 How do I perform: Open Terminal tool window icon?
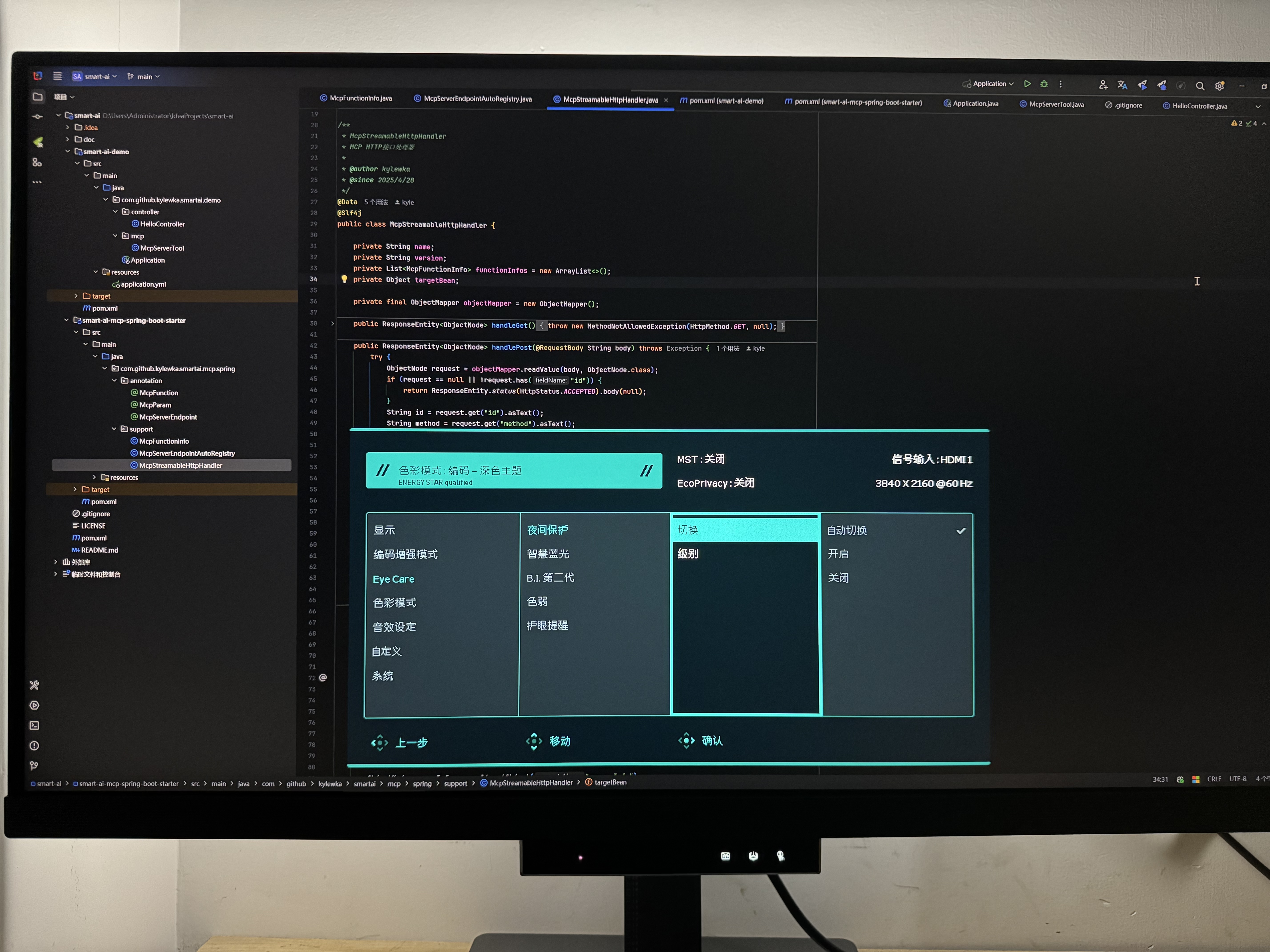pos(34,725)
